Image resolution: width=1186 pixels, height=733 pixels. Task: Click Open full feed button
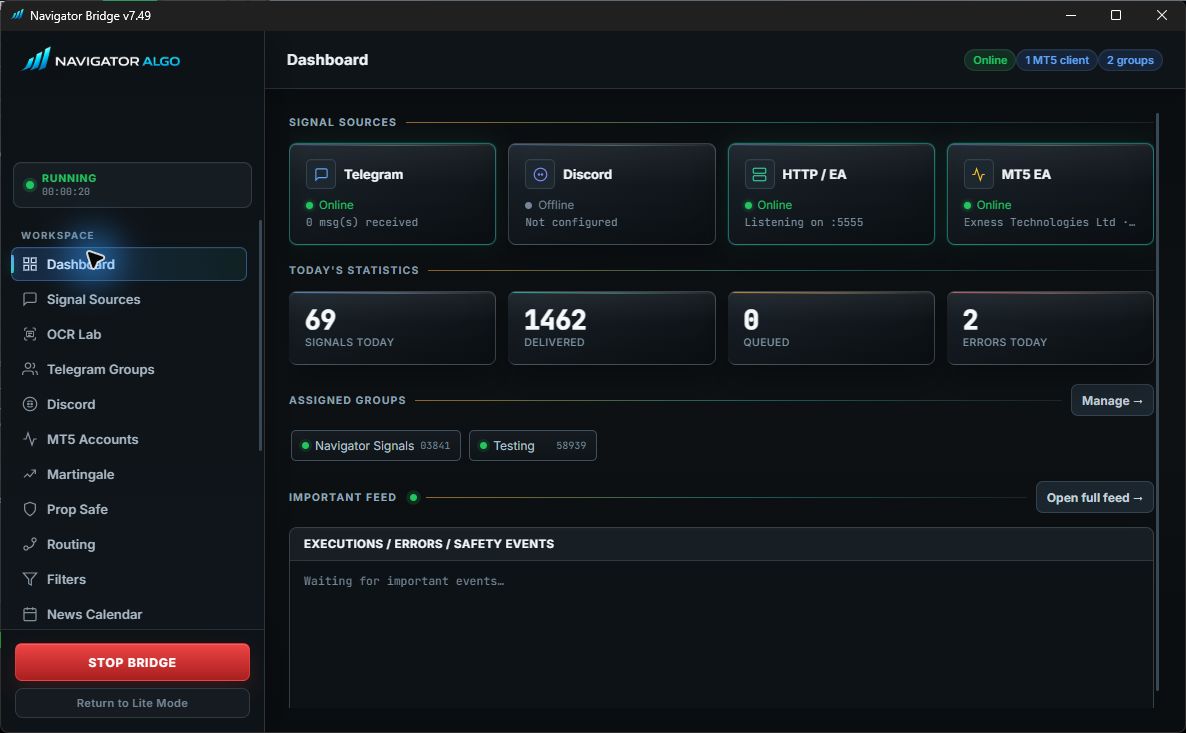coord(1094,497)
